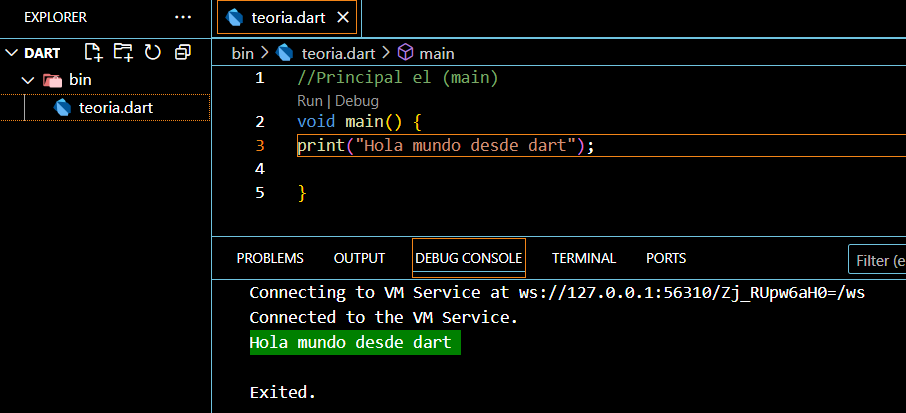Switch to the OUTPUT tab

pyautogui.click(x=359, y=258)
